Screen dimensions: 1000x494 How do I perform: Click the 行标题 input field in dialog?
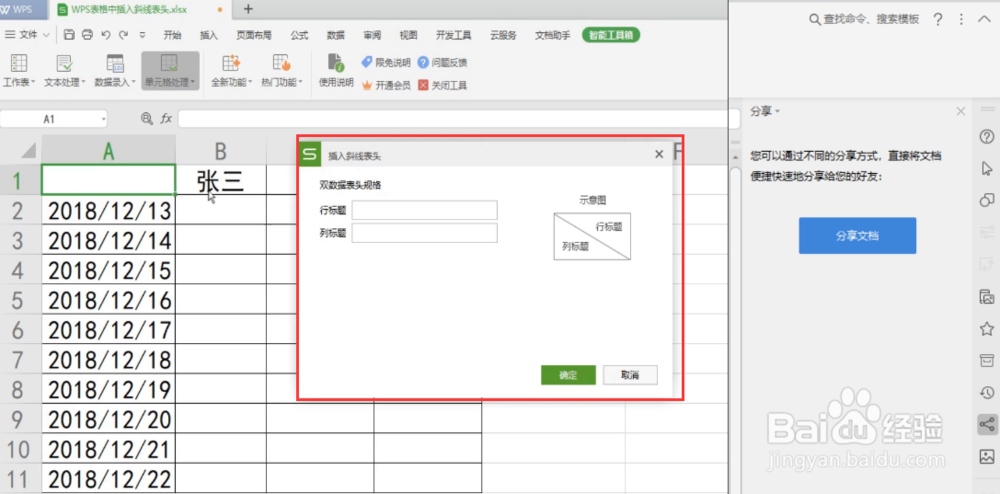424,210
